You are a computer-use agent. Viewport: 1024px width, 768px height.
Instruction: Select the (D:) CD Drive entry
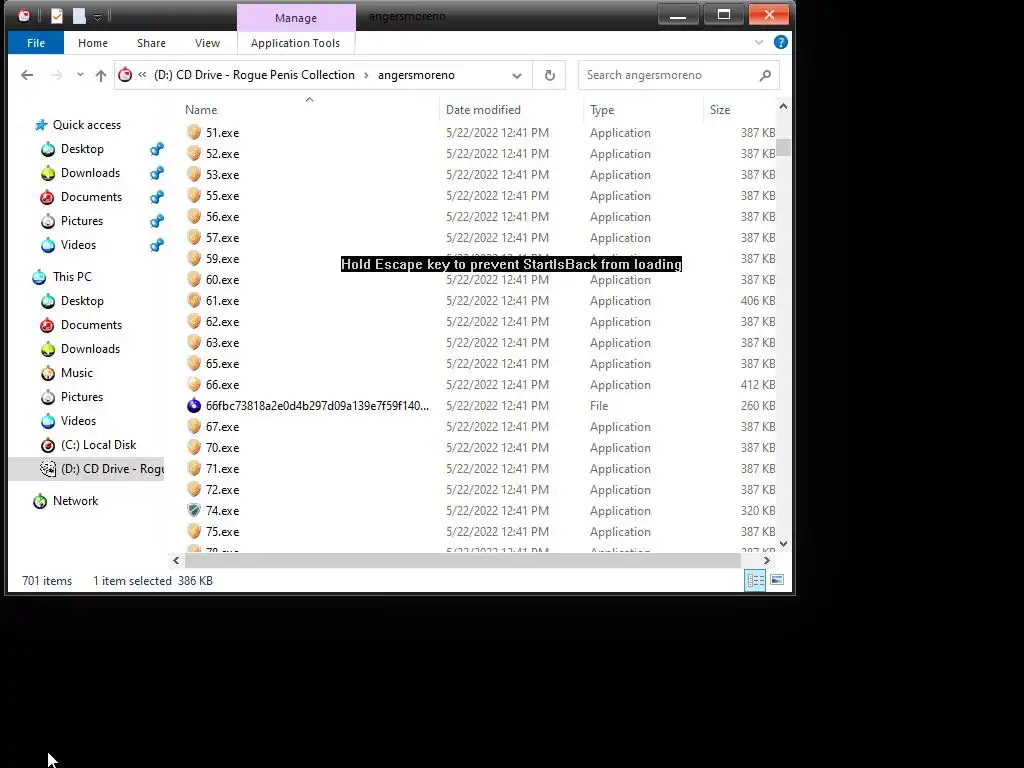[86, 469]
